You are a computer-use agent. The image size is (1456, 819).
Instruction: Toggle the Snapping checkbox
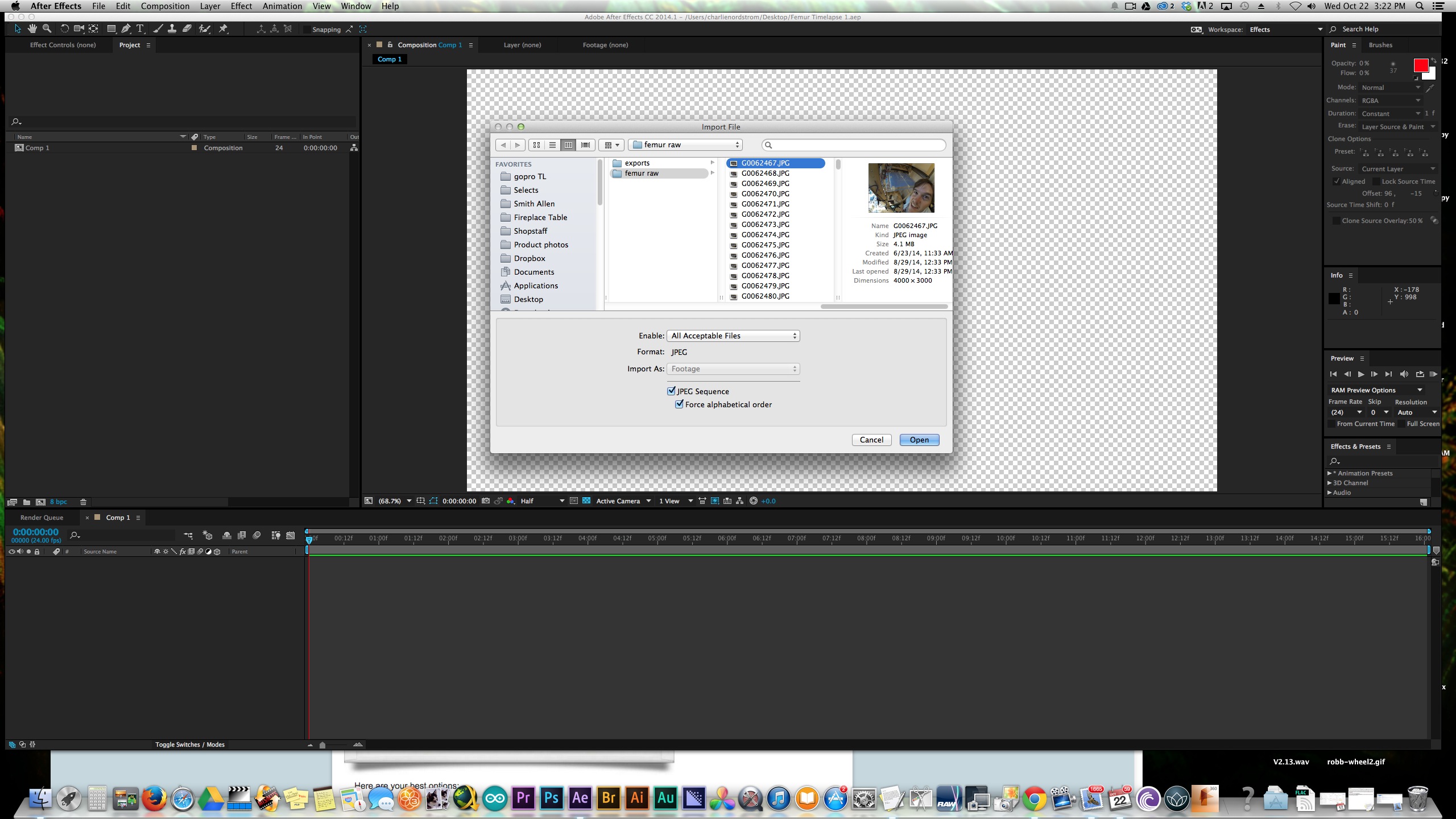(x=307, y=30)
